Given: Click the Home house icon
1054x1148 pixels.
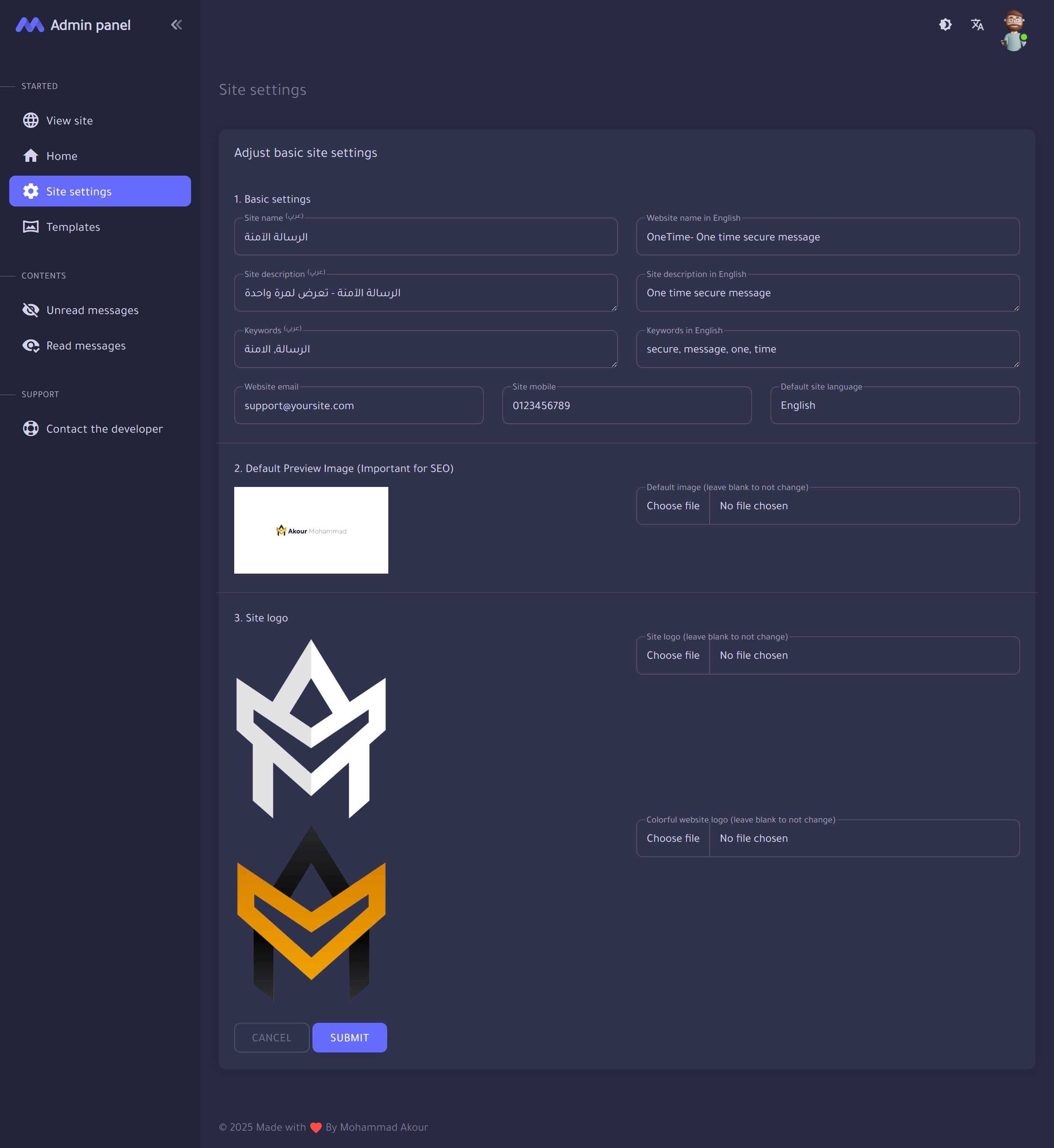Looking at the screenshot, I should (x=31, y=156).
